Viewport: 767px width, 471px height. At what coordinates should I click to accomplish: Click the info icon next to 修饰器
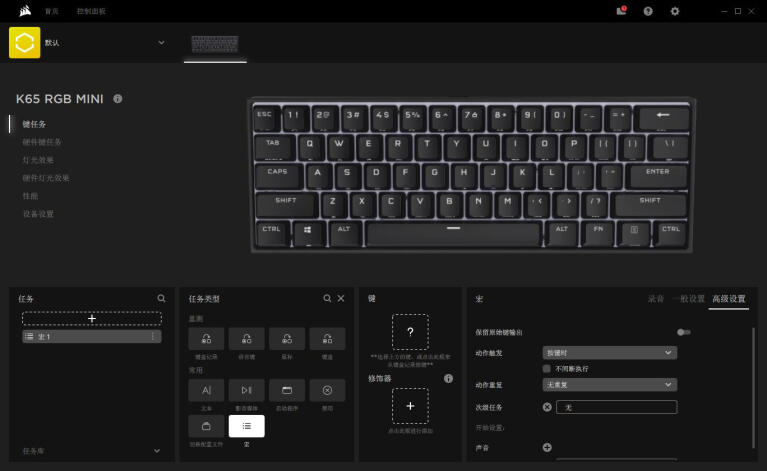448,379
